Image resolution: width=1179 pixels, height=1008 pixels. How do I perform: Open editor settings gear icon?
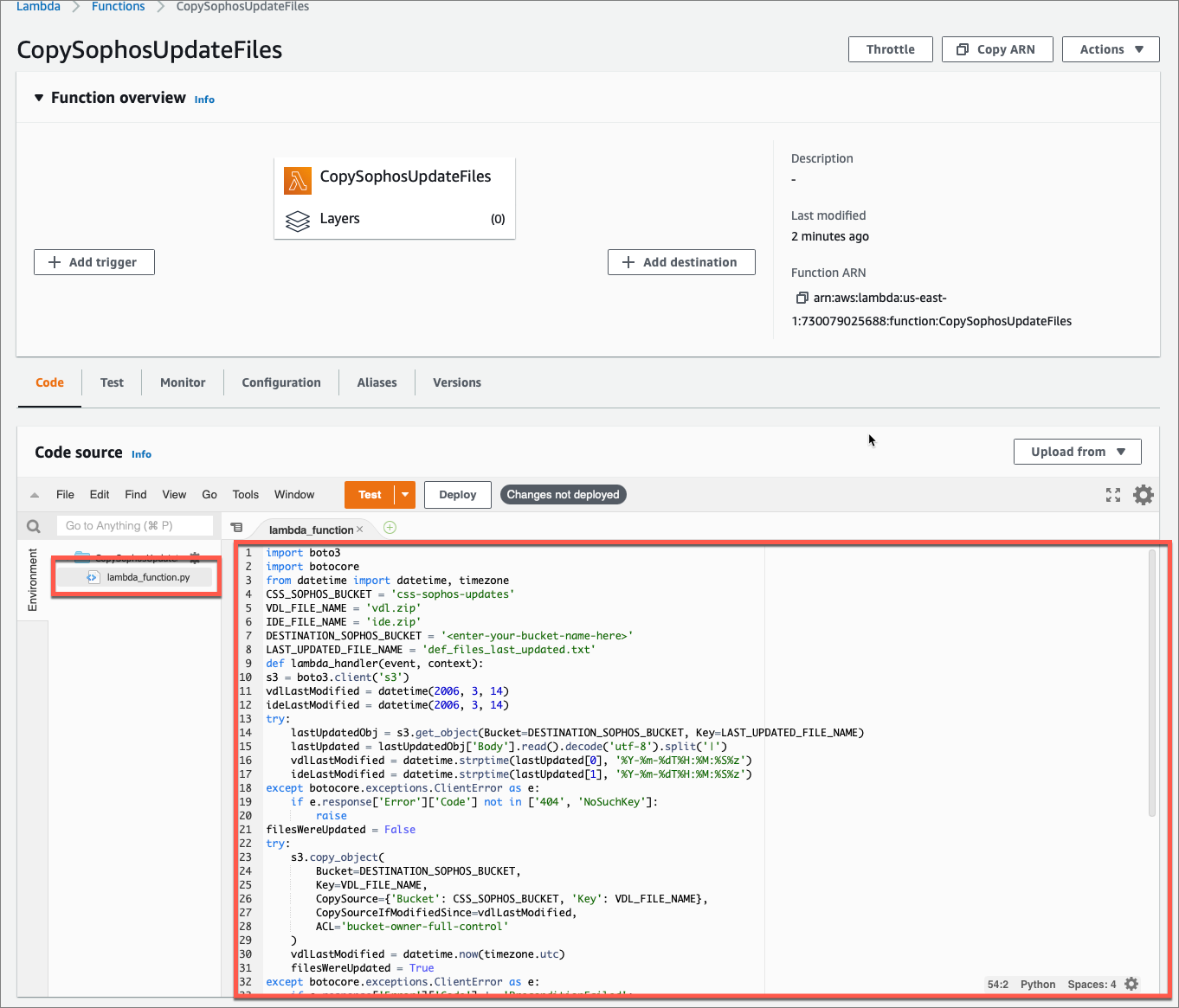point(1144,495)
